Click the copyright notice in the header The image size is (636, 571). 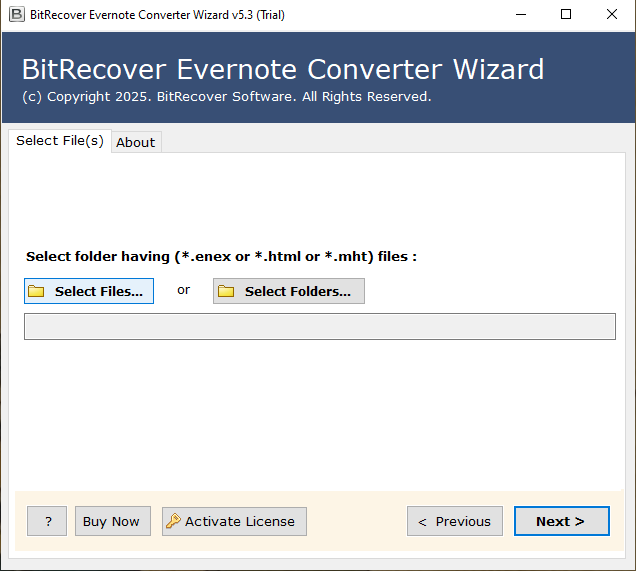tap(226, 97)
